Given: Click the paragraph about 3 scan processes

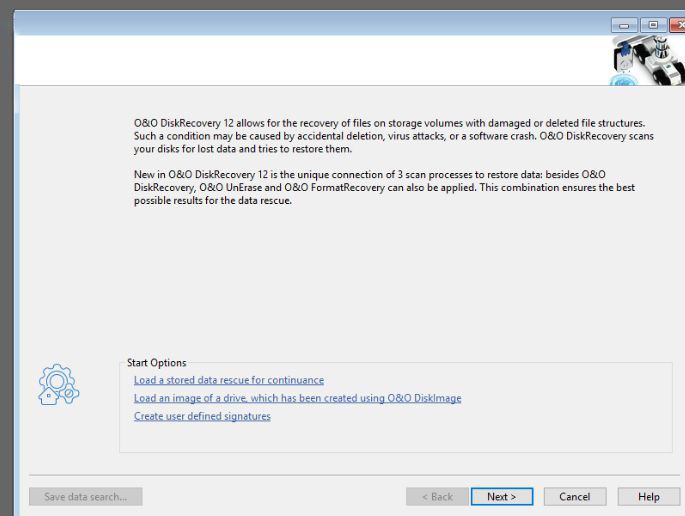Looking at the screenshot, I should coord(384,187).
